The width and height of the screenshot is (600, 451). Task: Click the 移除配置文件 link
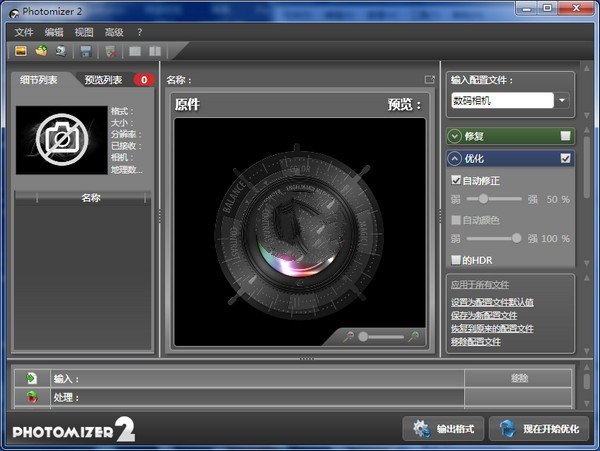click(476, 341)
